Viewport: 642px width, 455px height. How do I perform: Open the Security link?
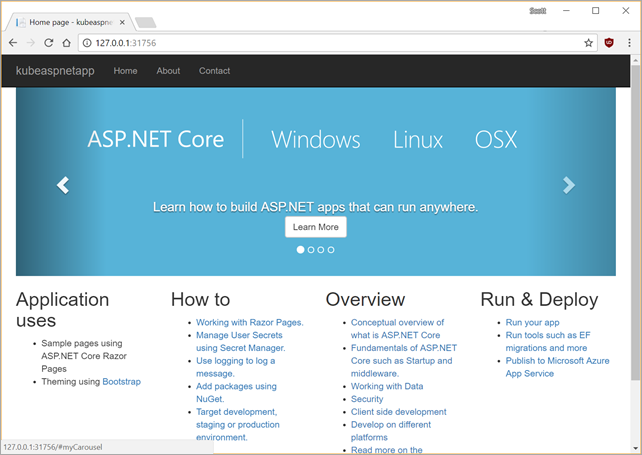[367, 399]
